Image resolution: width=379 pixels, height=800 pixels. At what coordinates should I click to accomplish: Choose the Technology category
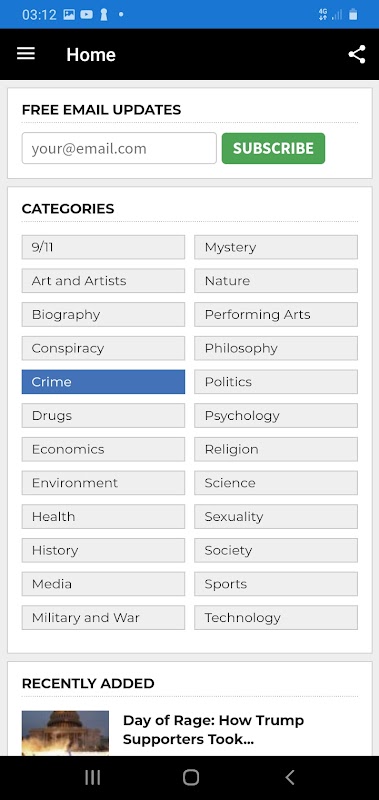(275, 617)
